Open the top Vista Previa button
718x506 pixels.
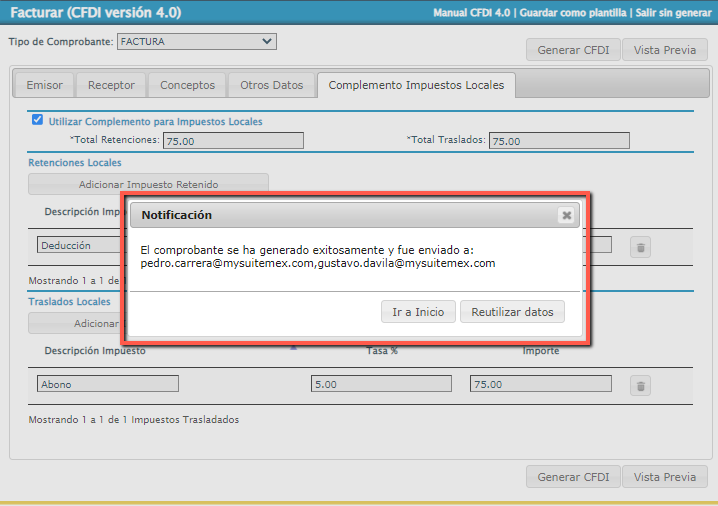pyautogui.click(x=664, y=50)
